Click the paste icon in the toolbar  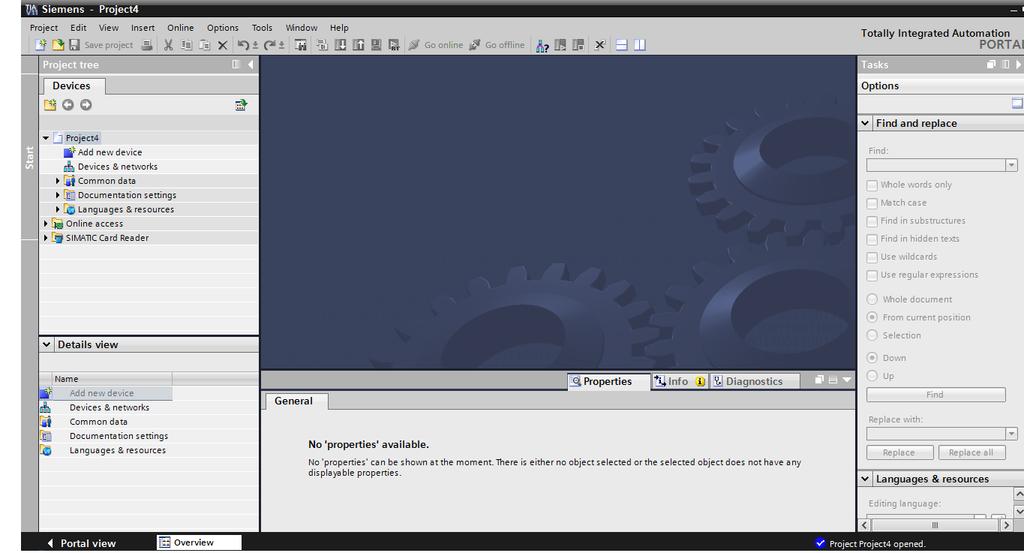pos(204,45)
